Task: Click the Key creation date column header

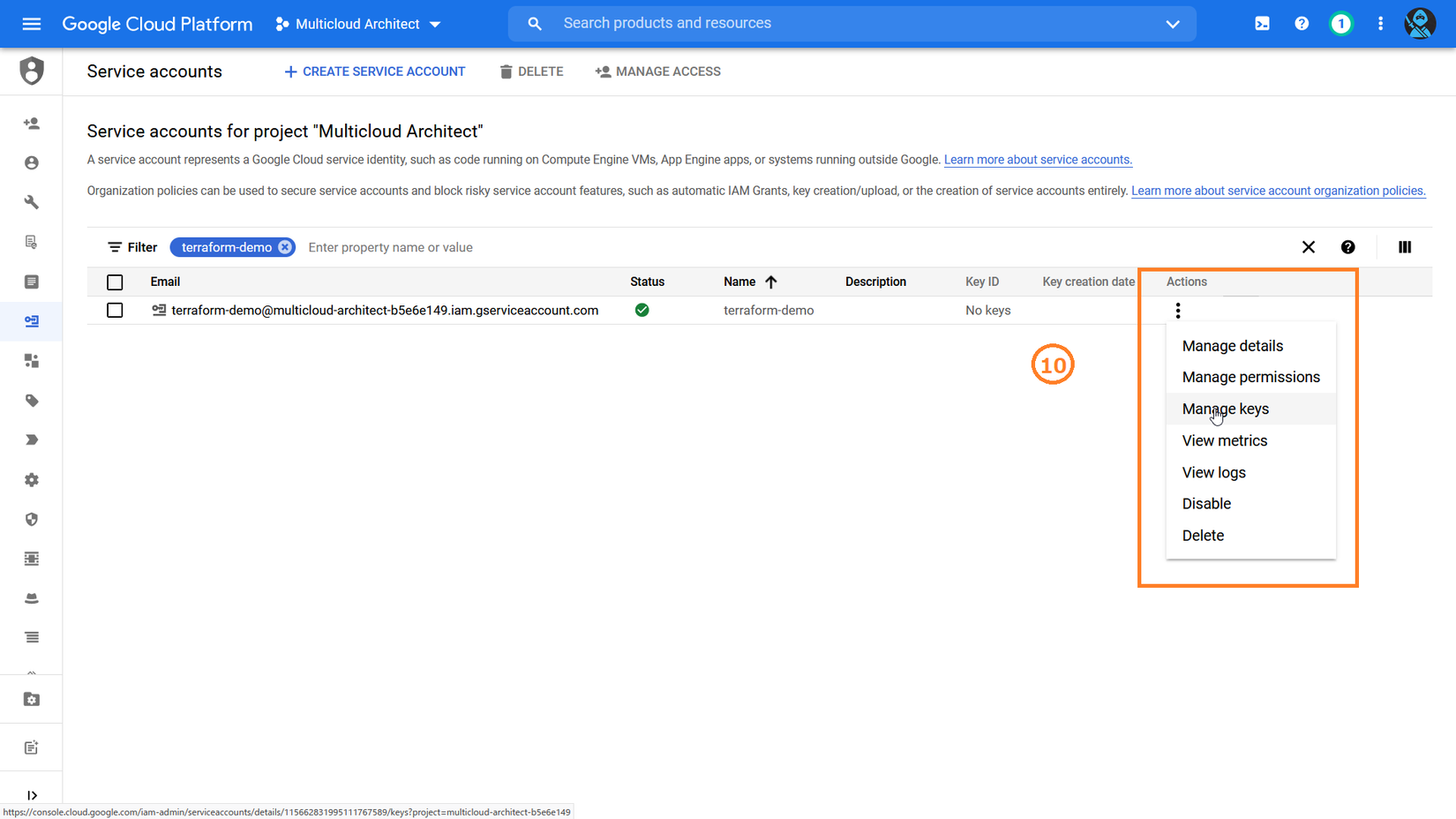Action: [x=1089, y=282]
